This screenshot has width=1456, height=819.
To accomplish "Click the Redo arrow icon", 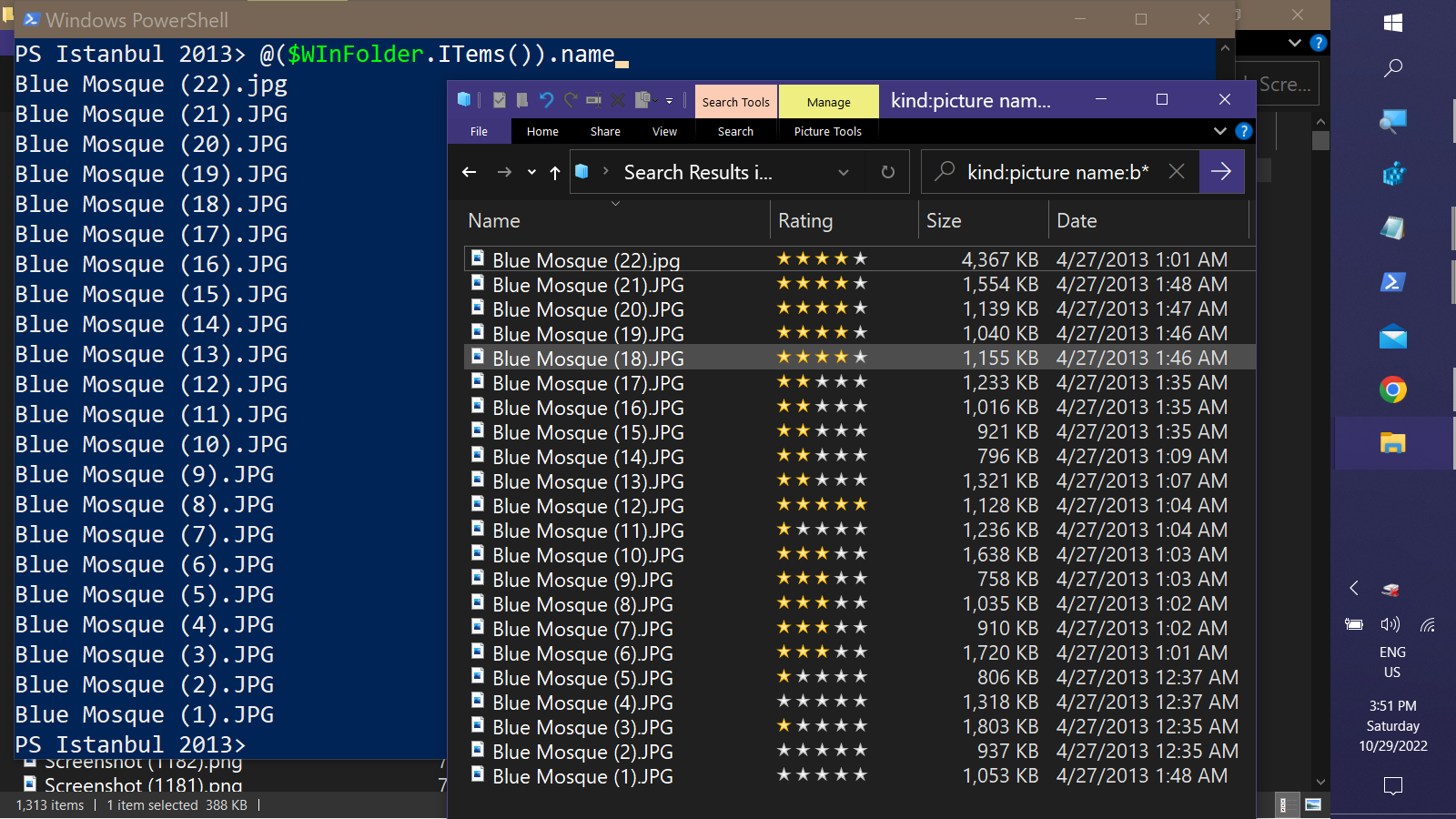I will tap(571, 100).
